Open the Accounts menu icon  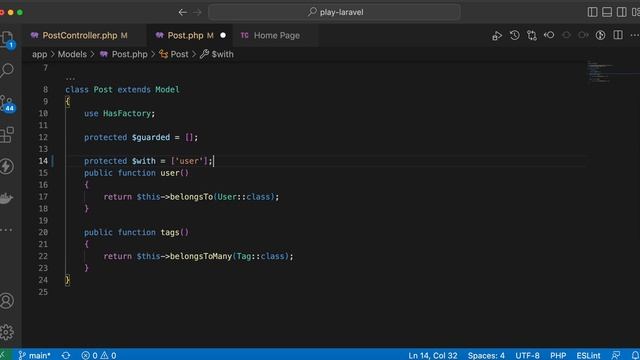coord(7,301)
